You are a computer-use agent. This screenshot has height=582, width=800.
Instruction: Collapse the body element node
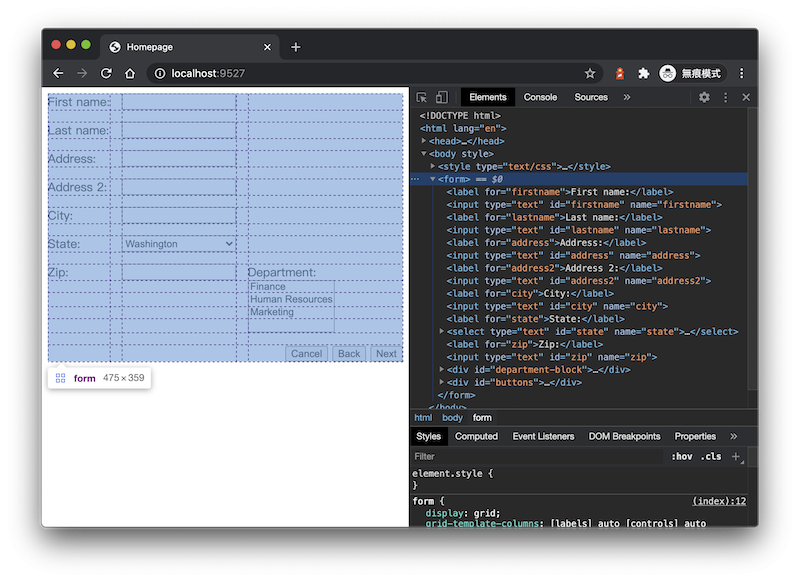(x=423, y=154)
